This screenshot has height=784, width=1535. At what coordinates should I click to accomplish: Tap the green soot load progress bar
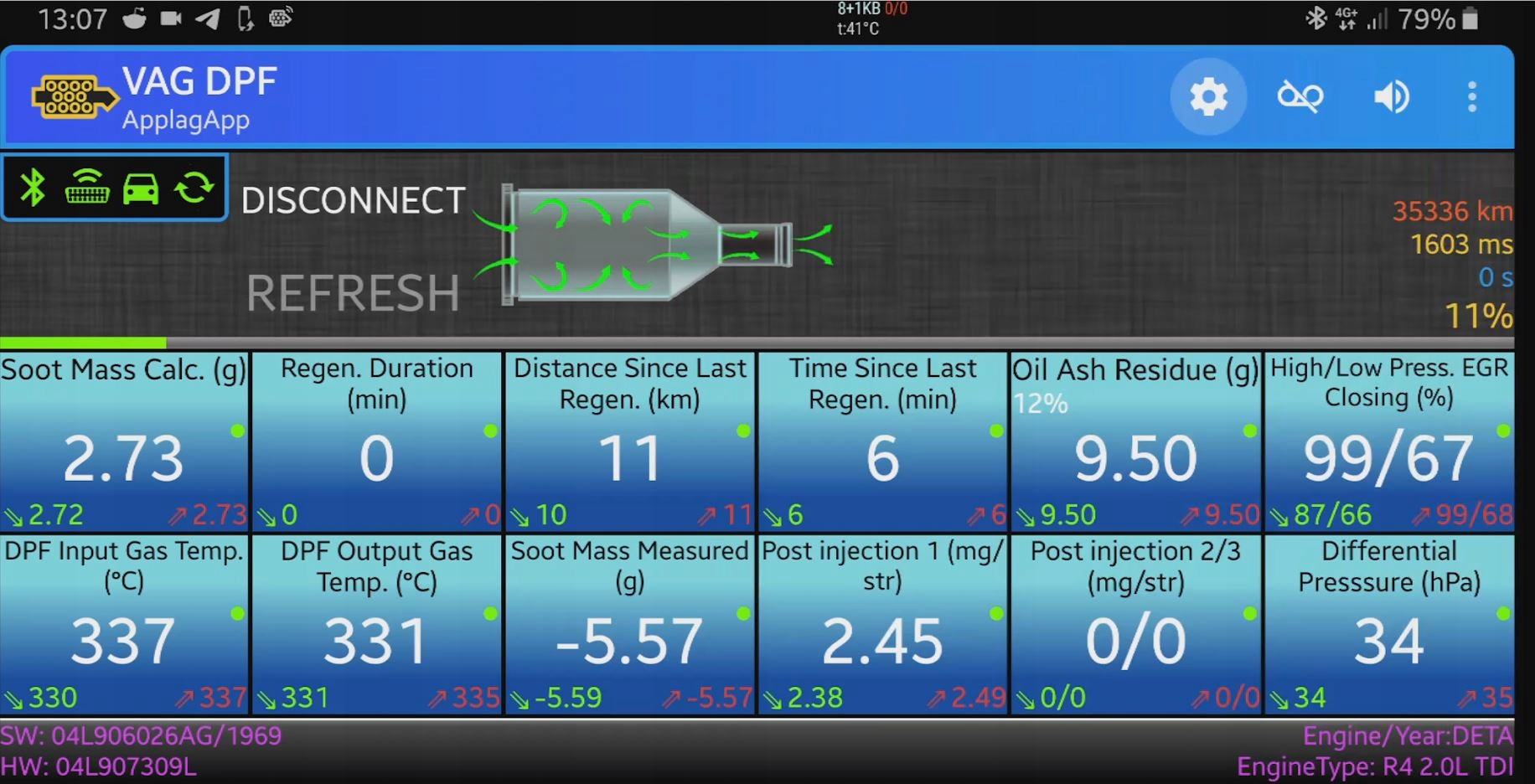tap(83, 343)
